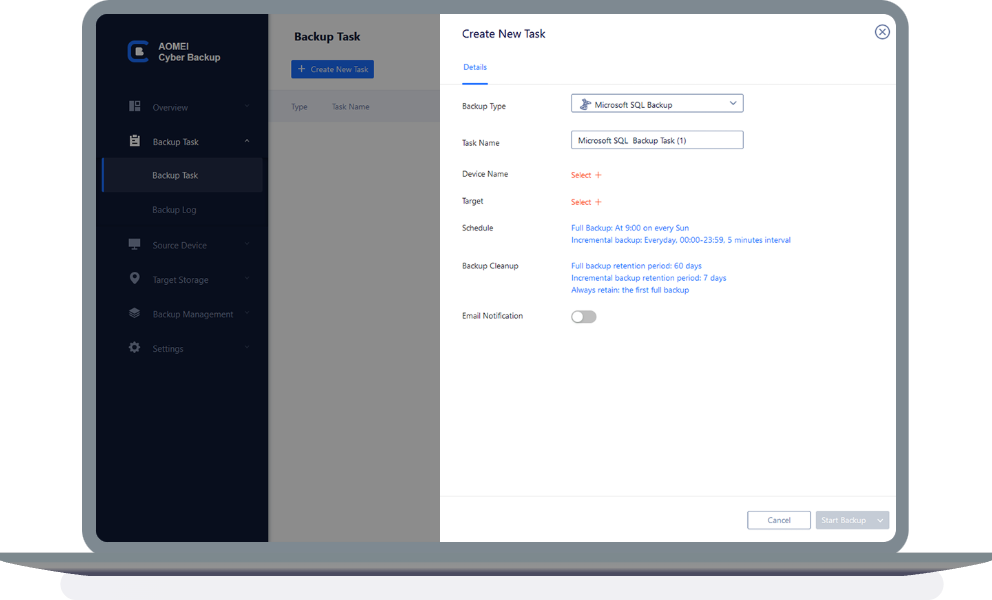Image resolution: width=992 pixels, height=600 pixels.
Task: Click the Backup Management layers icon
Action: (x=135, y=314)
